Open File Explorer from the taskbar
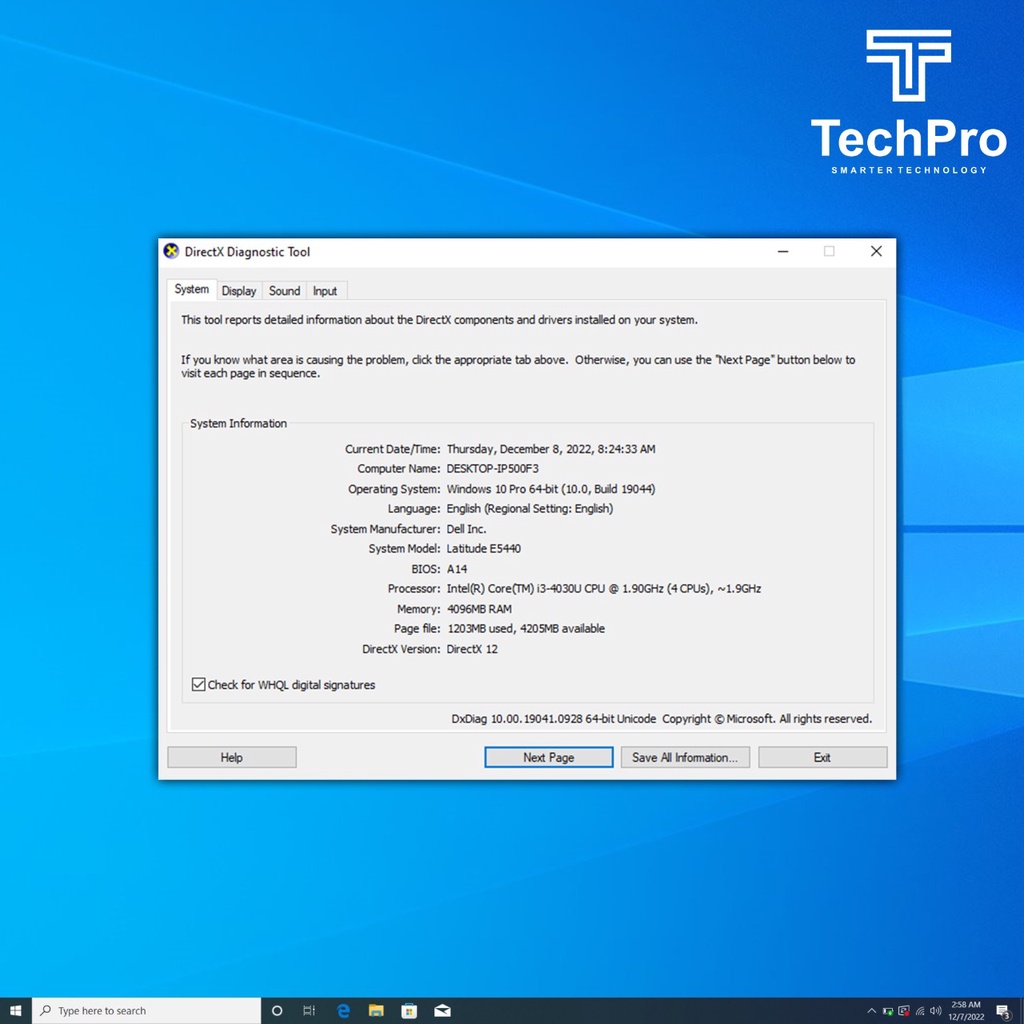 click(x=376, y=1010)
